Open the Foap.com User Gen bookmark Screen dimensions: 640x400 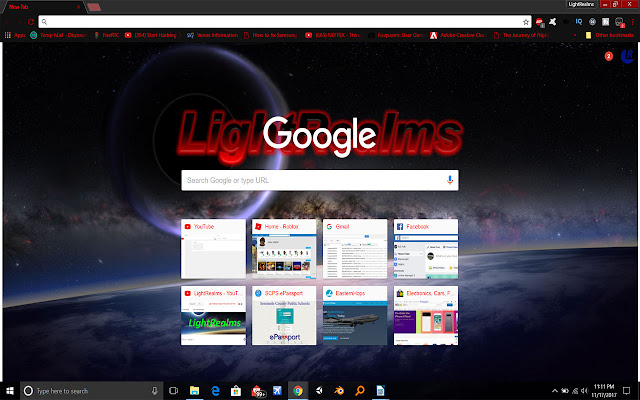pyautogui.click(x=395, y=36)
